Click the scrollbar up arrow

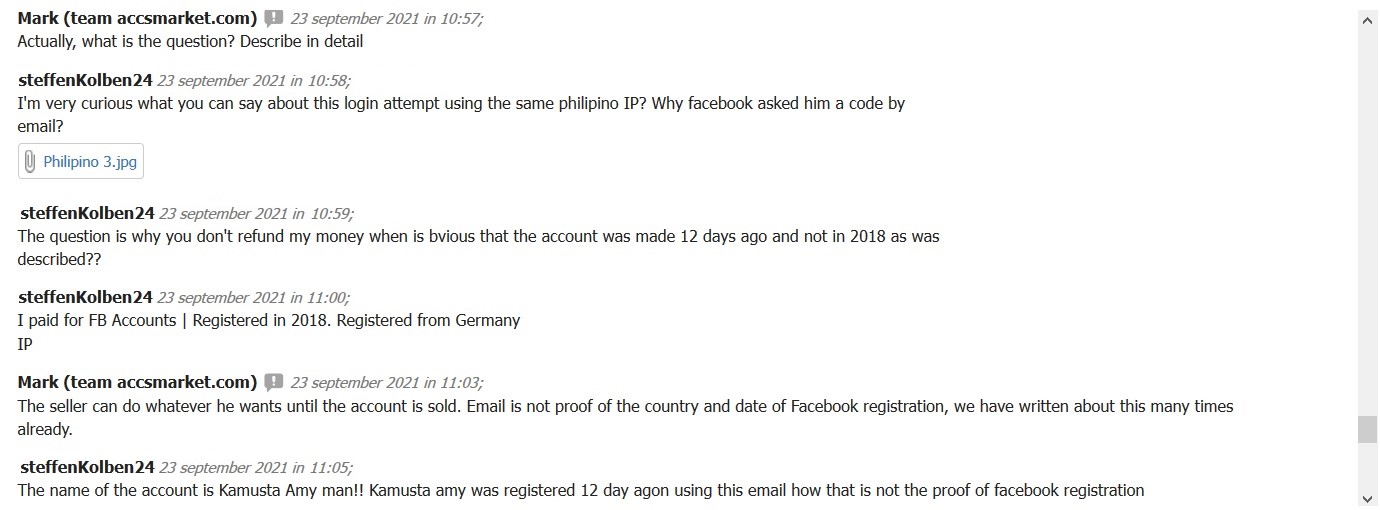tap(1367, 19)
